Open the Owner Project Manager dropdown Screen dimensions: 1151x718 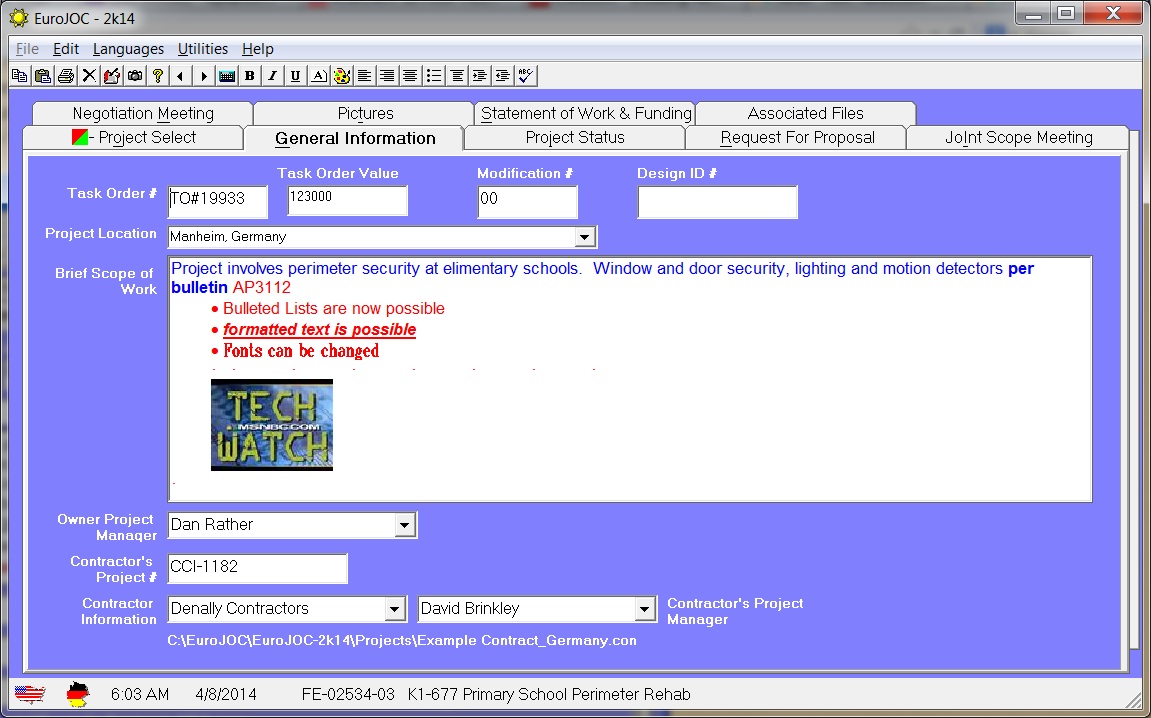coord(404,525)
